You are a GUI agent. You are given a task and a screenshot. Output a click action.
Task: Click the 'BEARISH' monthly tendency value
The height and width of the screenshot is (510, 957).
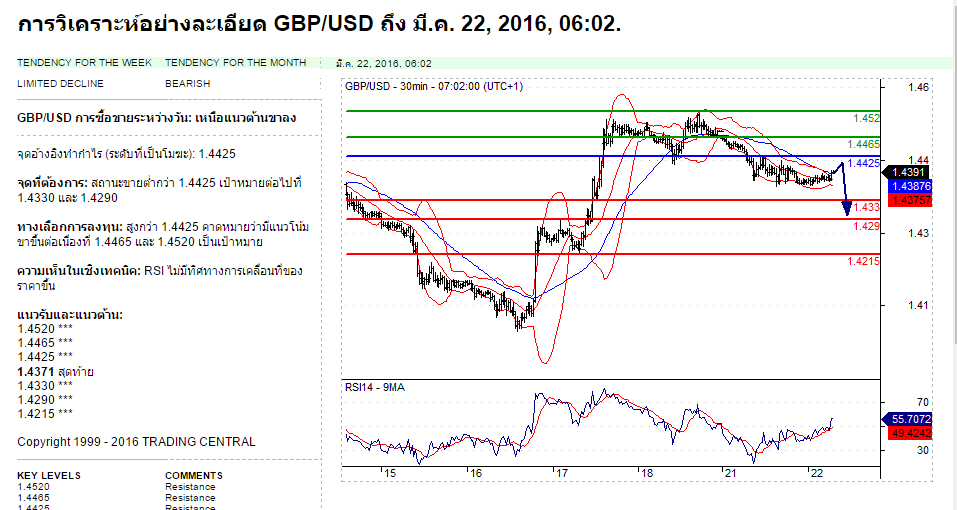pyautogui.click(x=187, y=84)
